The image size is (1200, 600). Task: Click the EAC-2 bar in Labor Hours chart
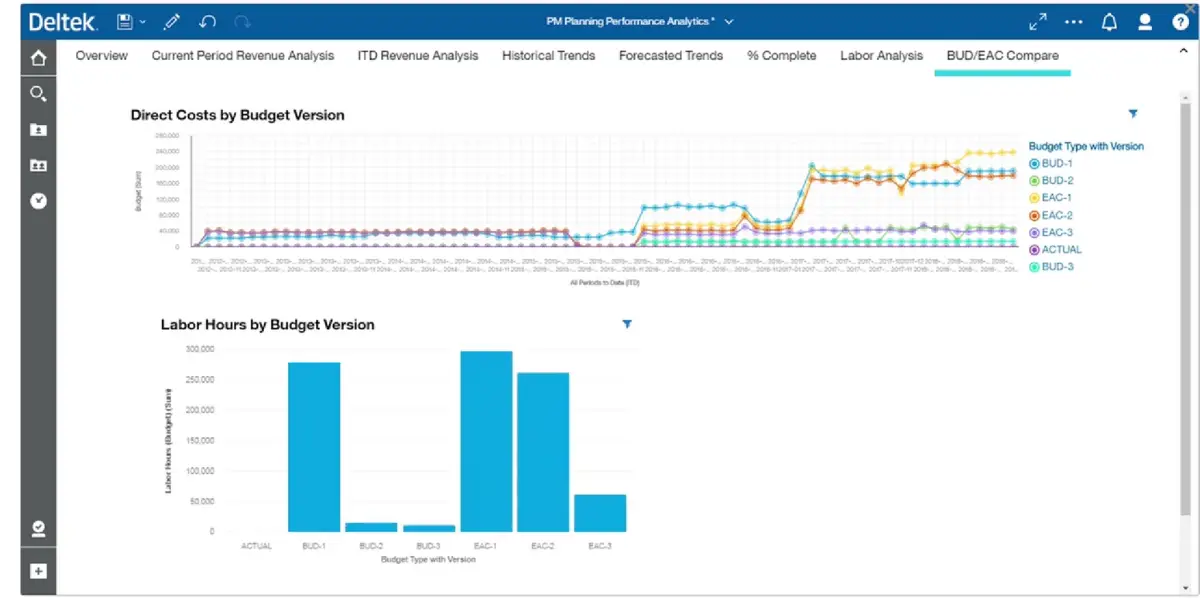pyautogui.click(x=543, y=452)
